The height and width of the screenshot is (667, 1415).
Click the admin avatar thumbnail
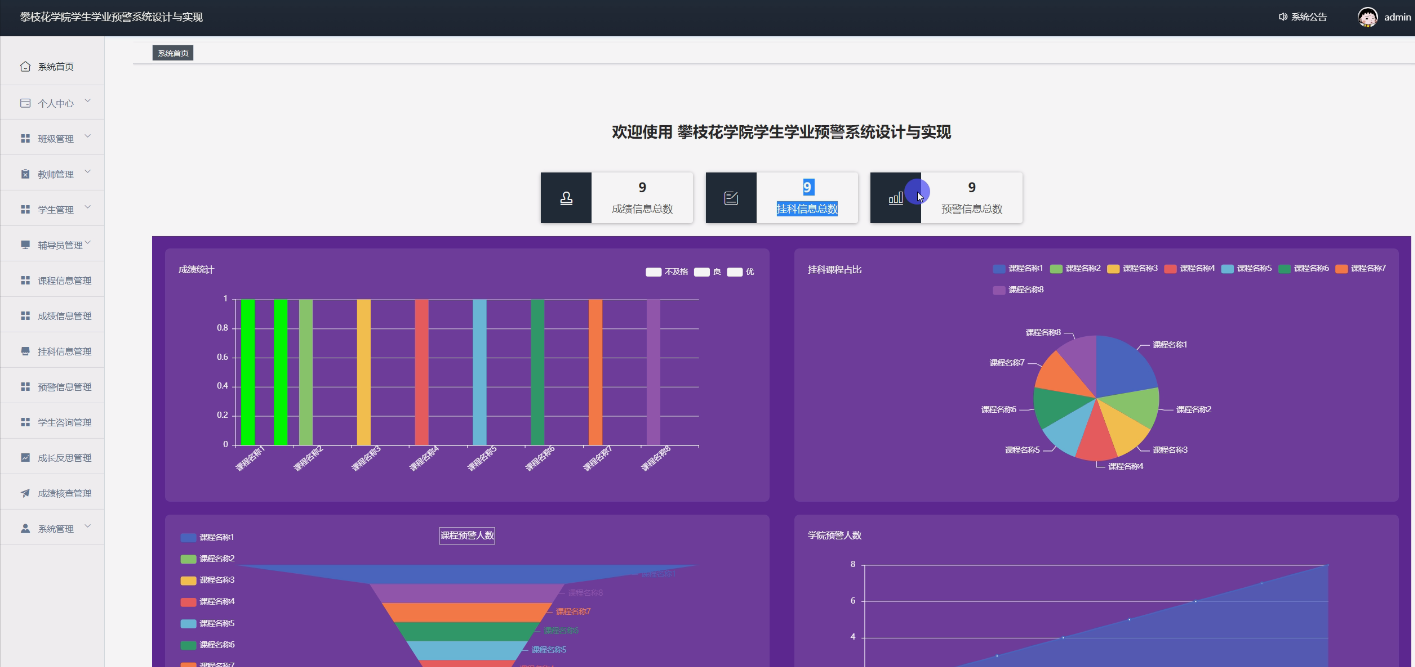click(1367, 16)
